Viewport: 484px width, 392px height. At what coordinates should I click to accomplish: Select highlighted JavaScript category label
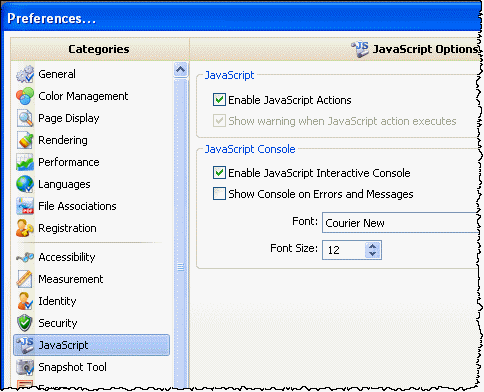tap(63, 345)
